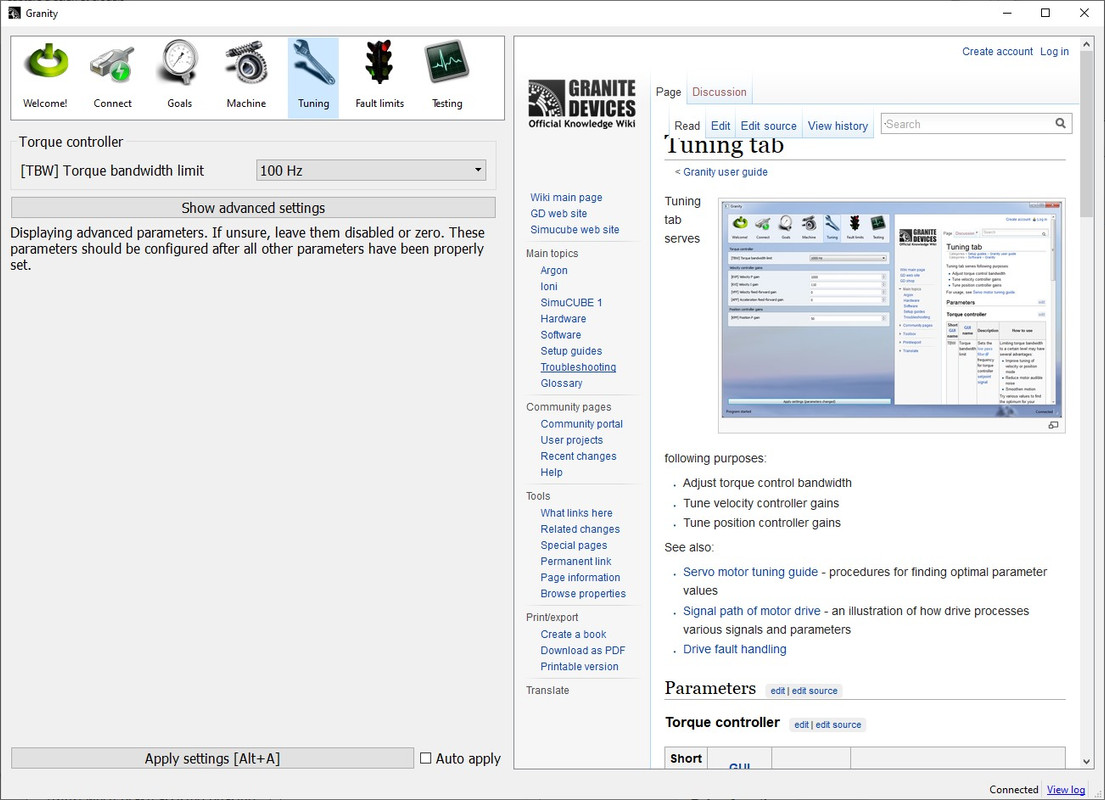Enlarge the screenshot thumbnail via magnify icon
Screen dimensions: 1105x800
[x=1053, y=425]
